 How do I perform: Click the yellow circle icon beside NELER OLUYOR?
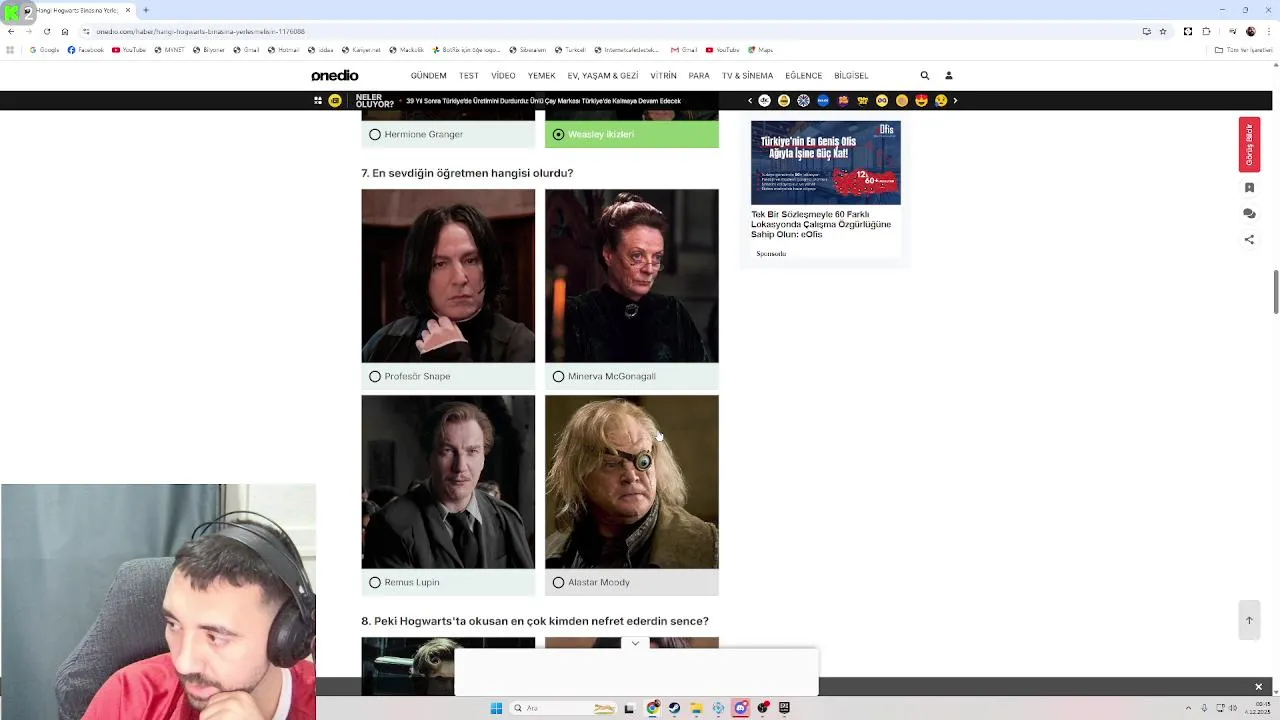335,101
